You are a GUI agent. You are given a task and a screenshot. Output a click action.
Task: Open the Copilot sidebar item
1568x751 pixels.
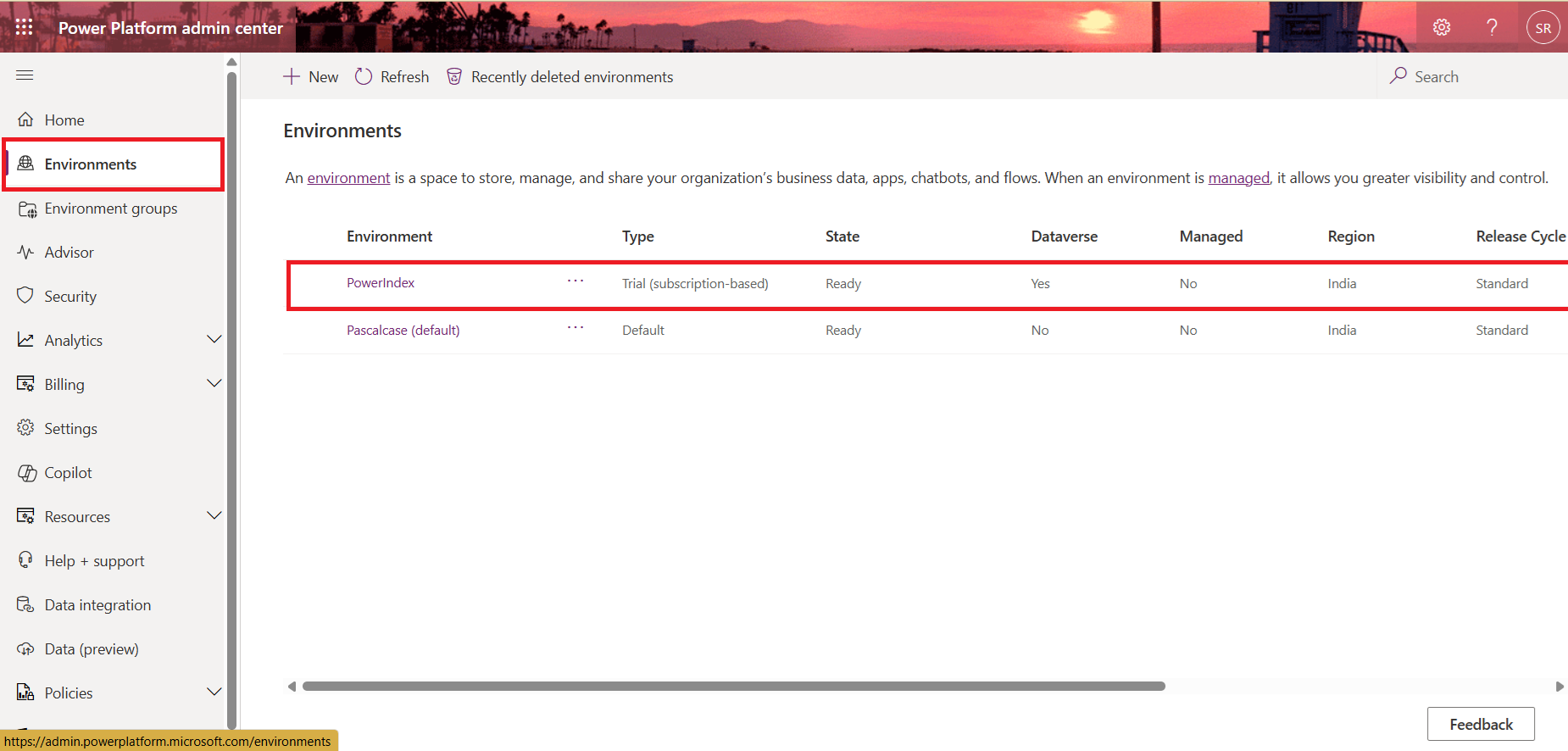pyautogui.click(x=68, y=473)
